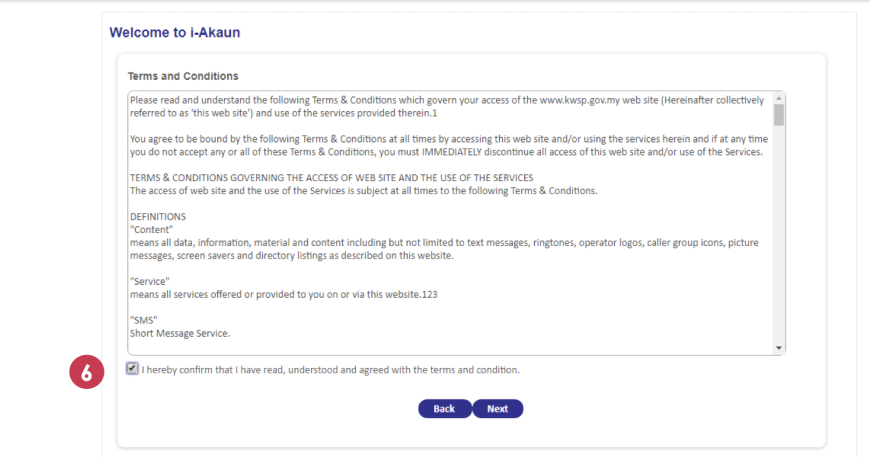Click the "Service" term in the definitions
The width and height of the screenshot is (870, 462).
tap(150, 281)
